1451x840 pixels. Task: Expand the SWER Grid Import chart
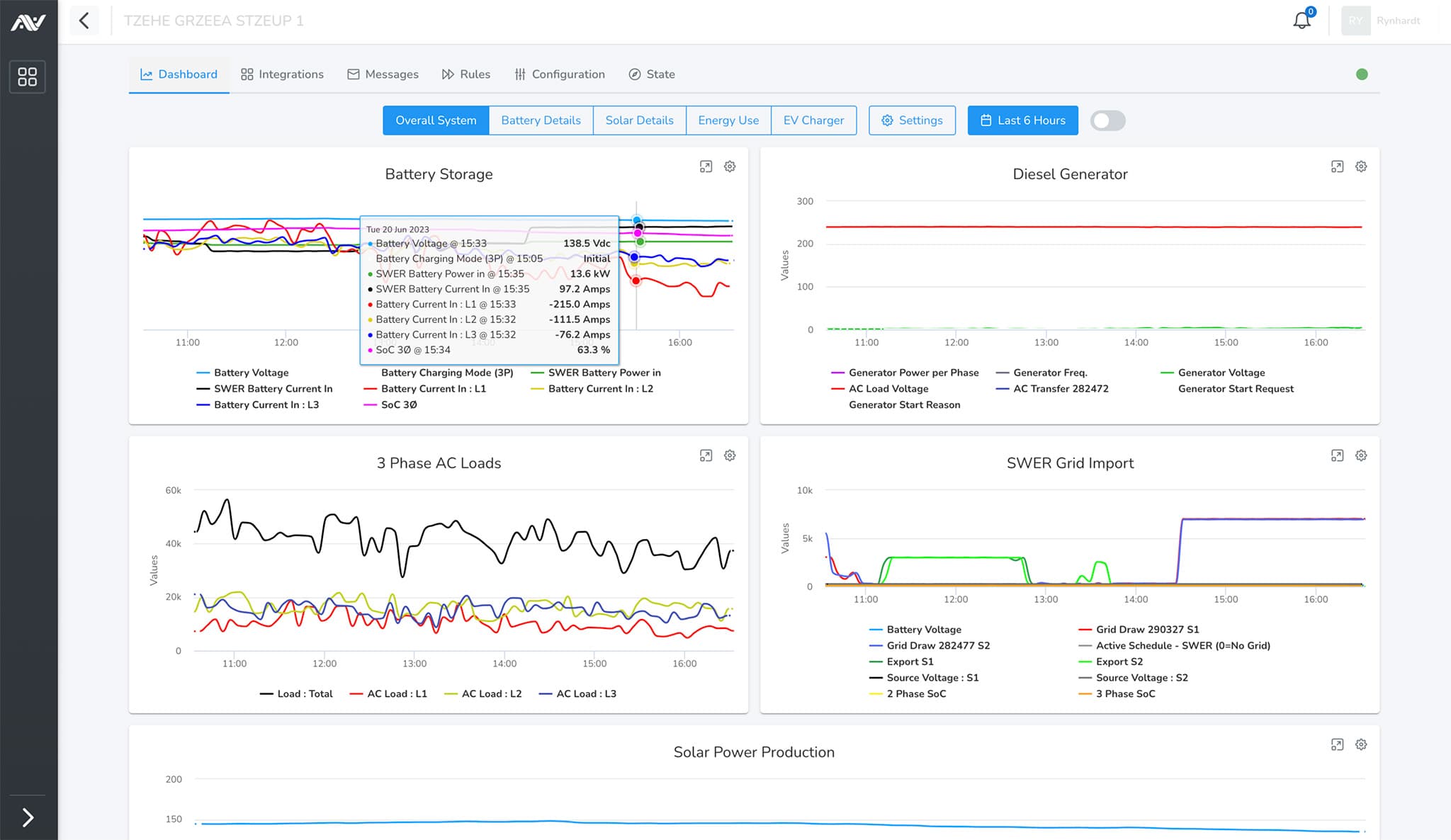[x=1337, y=455]
